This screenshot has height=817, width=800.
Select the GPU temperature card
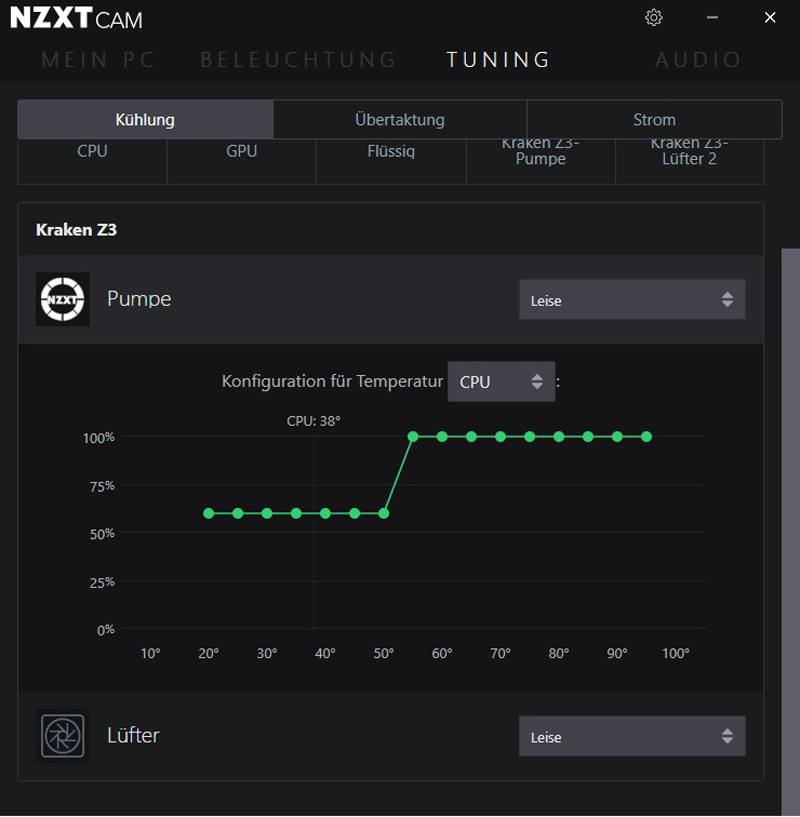click(241, 161)
